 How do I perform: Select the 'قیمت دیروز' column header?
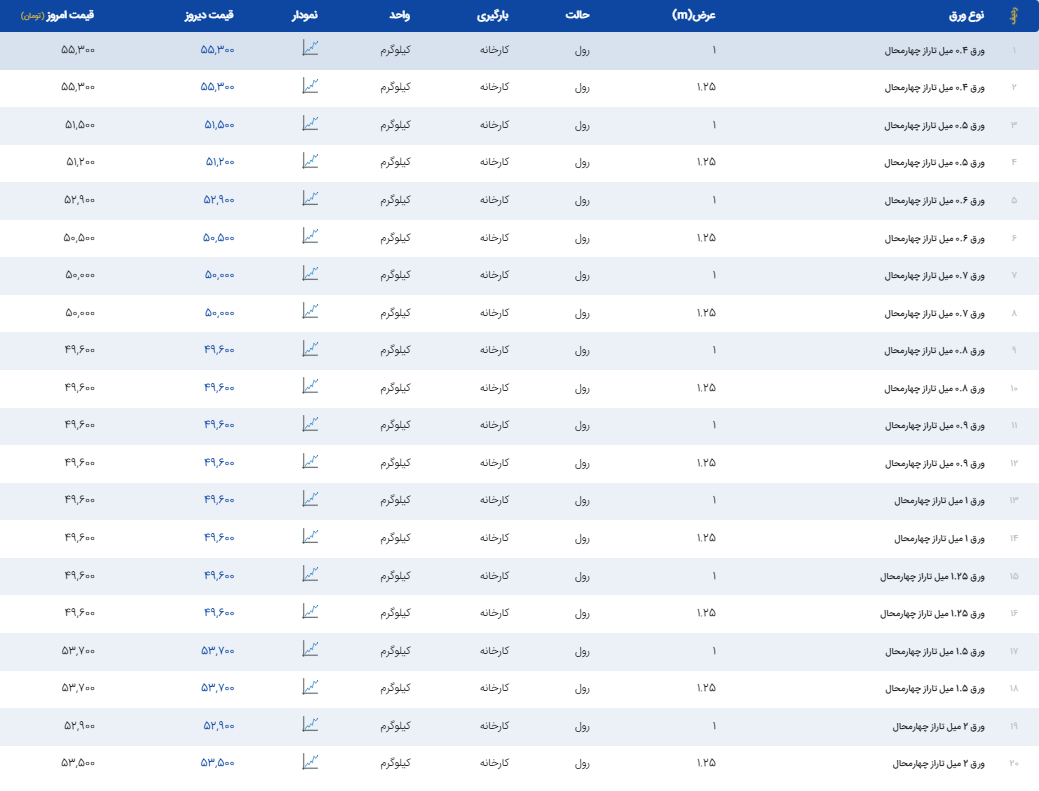[x=209, y=16]
